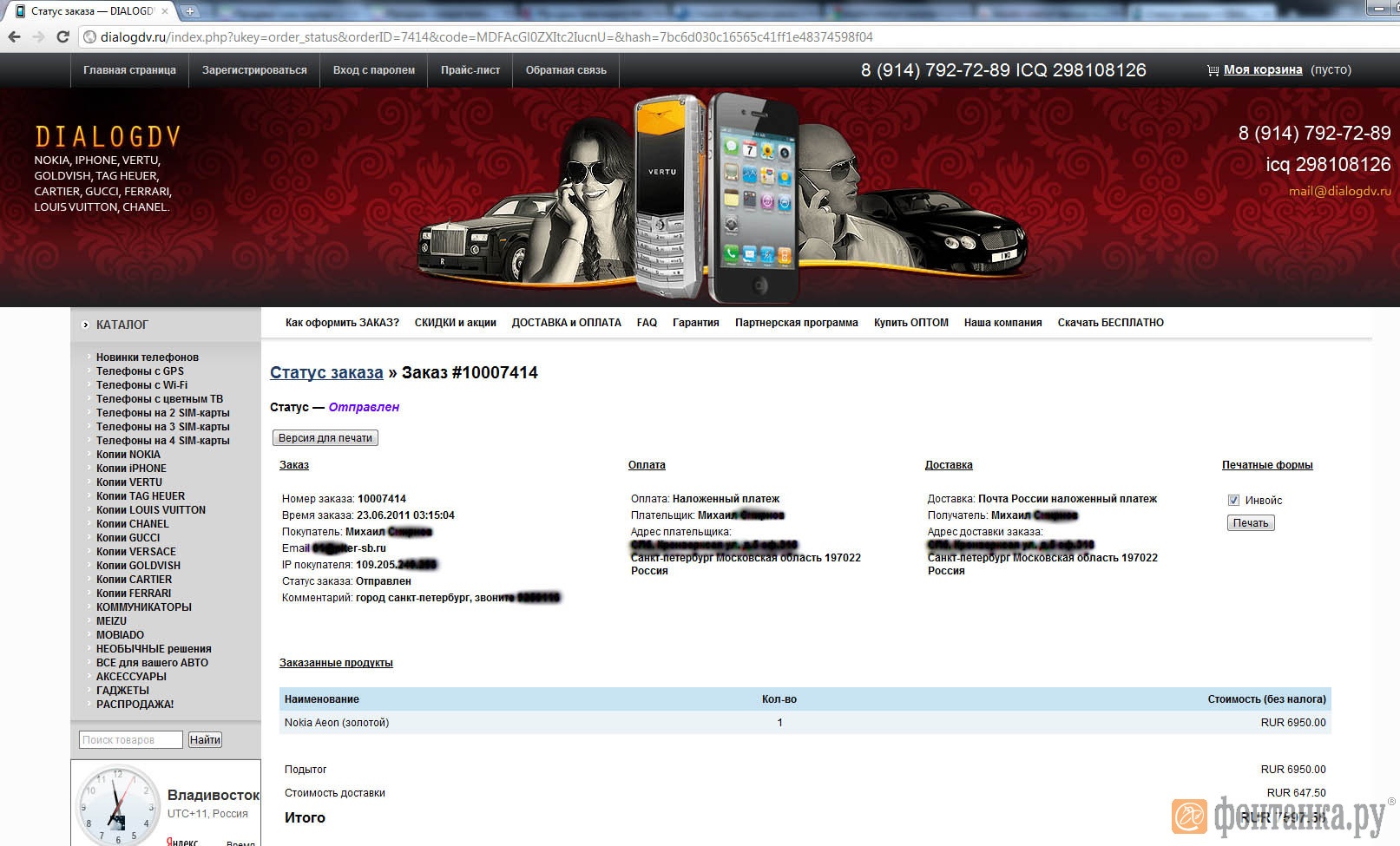Click Версия для печати button
The image size is (1400, 846).
tap(325, 438)
